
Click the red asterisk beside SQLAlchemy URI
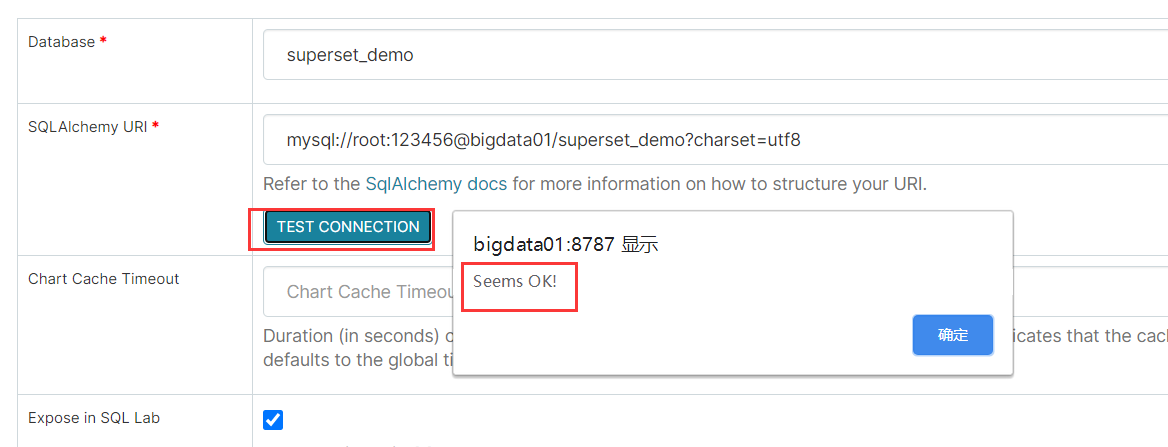pyautogui.click(x=155, y=126)
